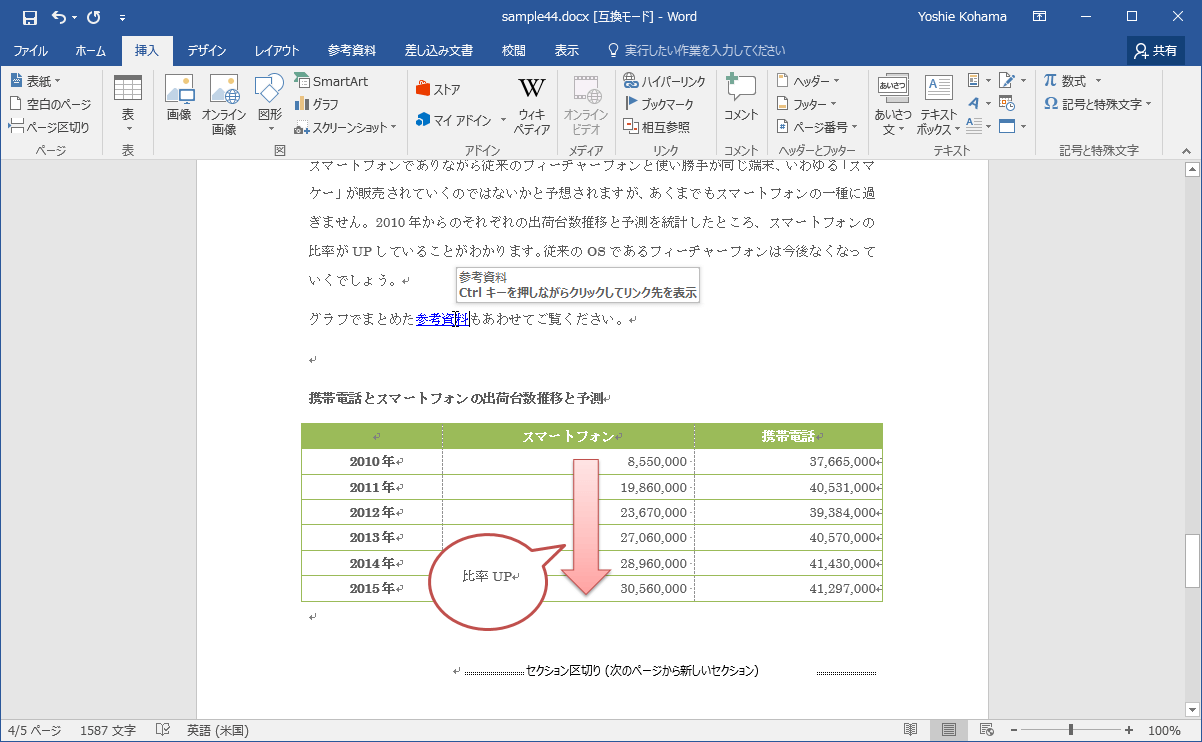Click the 2012年 table row label

[372, 512]
